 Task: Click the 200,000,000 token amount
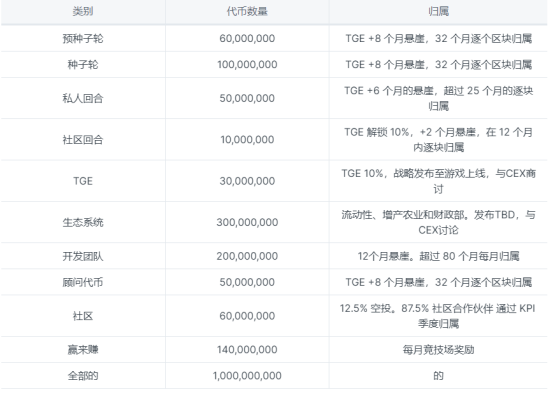tap(247, 256)
